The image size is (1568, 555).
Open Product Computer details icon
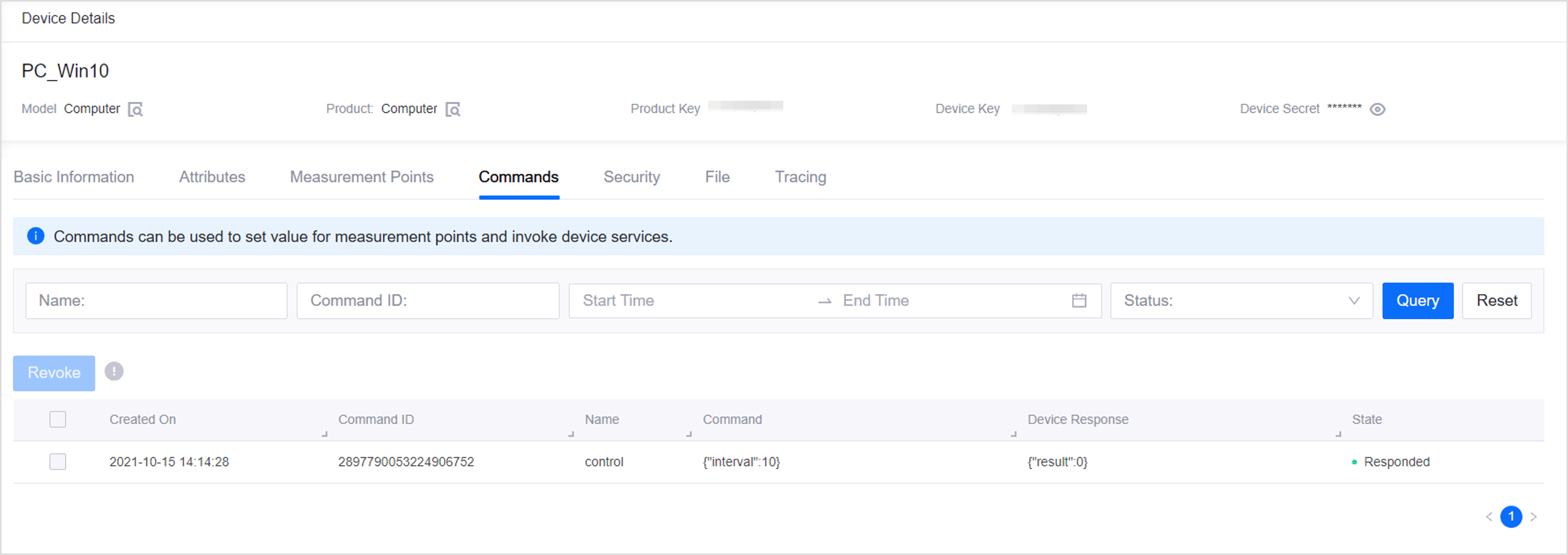pyautogui.click(x=453, y=110)
